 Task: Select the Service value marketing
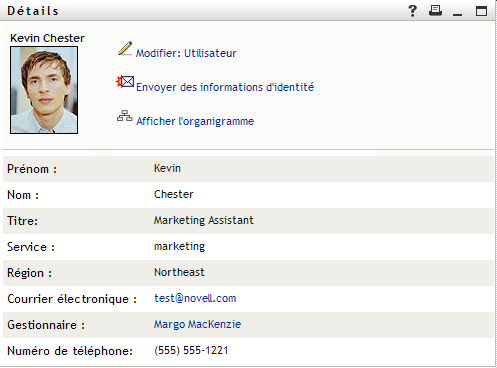click(x=179, y=246)
